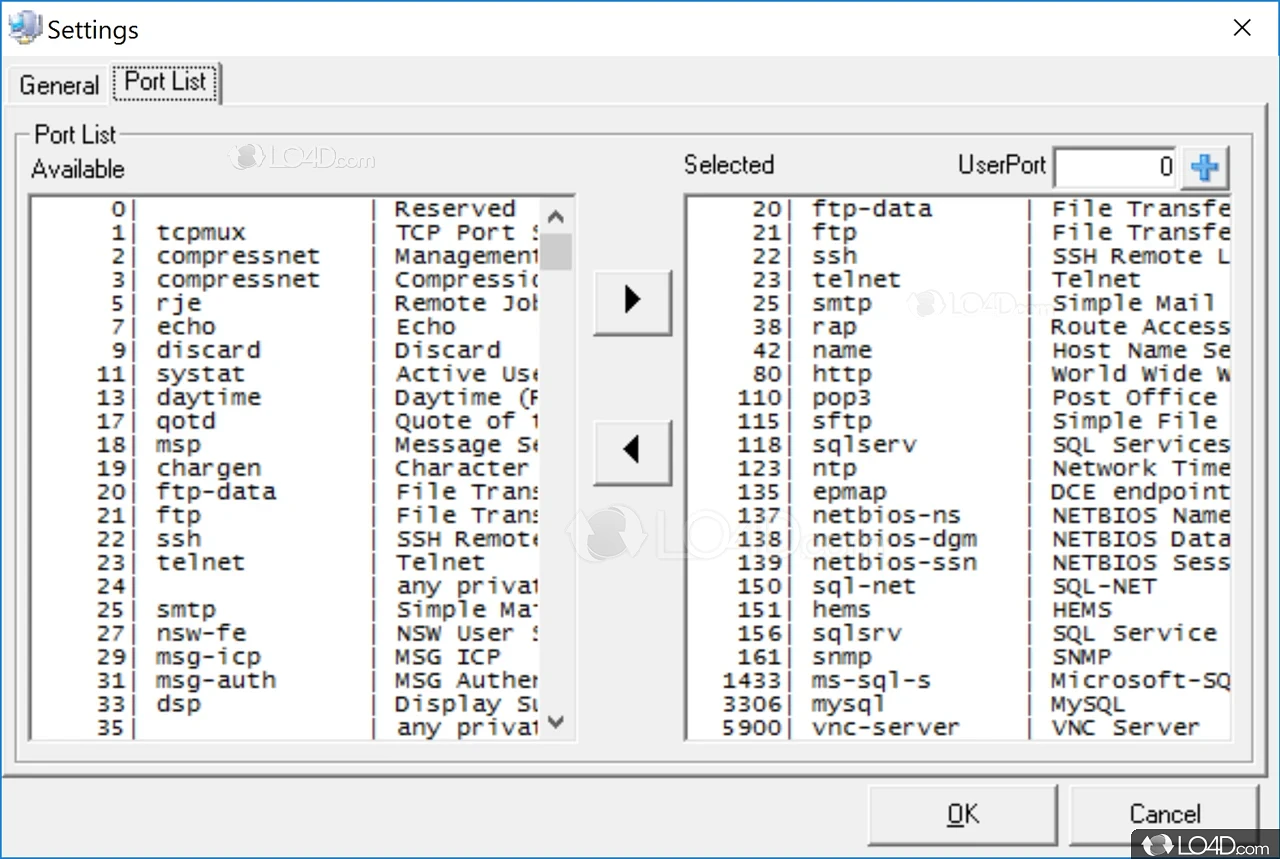
Task: Click the Available list scroll up arrow
Action: [x=557, y=216]
